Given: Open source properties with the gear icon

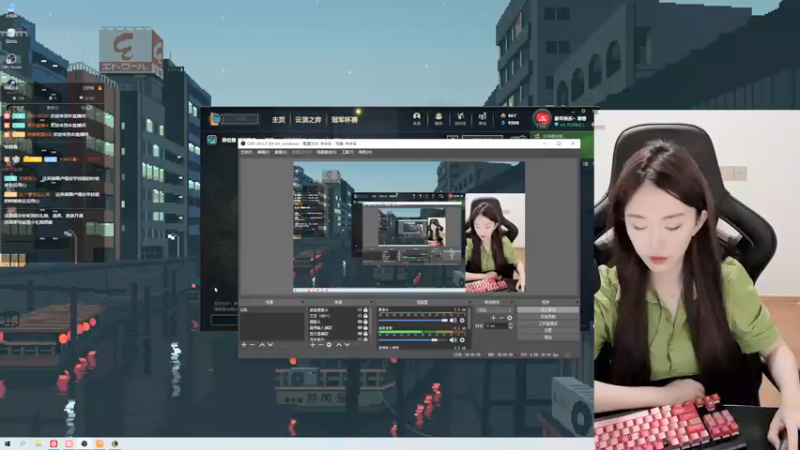Looking at the screenshot, I should coord(329,344).
